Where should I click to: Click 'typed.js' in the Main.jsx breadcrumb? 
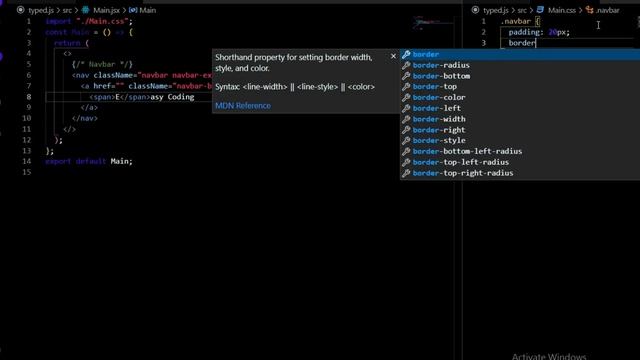[x=41, y=10]
